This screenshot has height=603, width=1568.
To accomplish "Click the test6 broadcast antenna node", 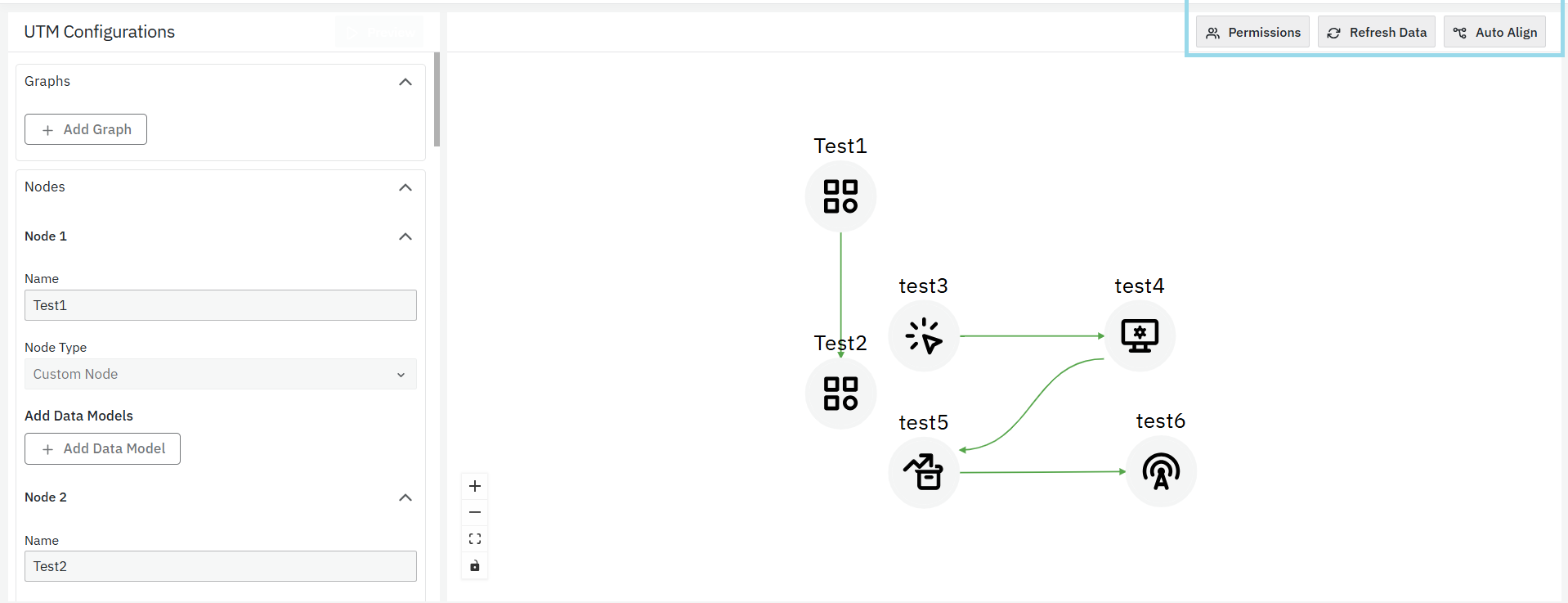I will [1161, 471].
